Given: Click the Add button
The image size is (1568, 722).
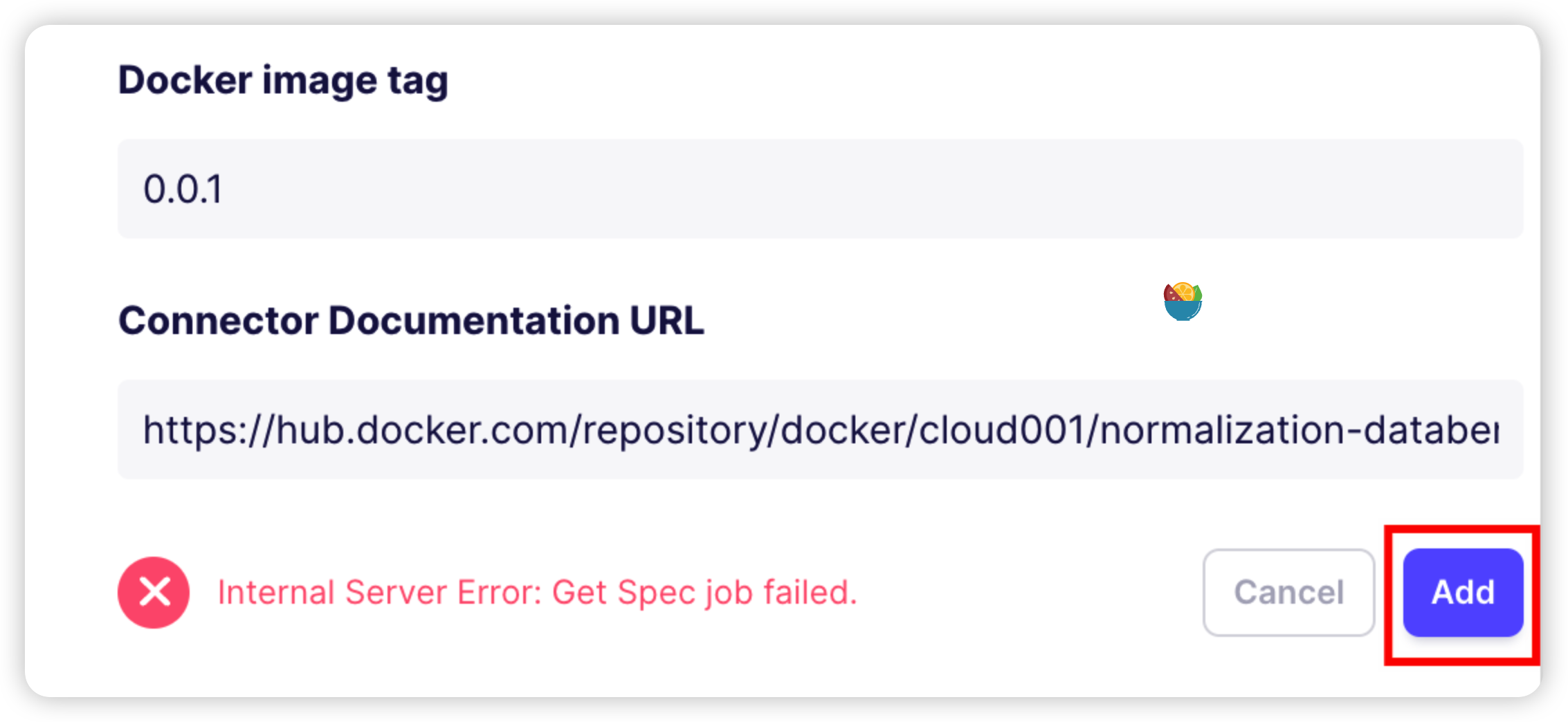Looking at the screenshot, I should pyautogui.click(x=1461, y=592).
